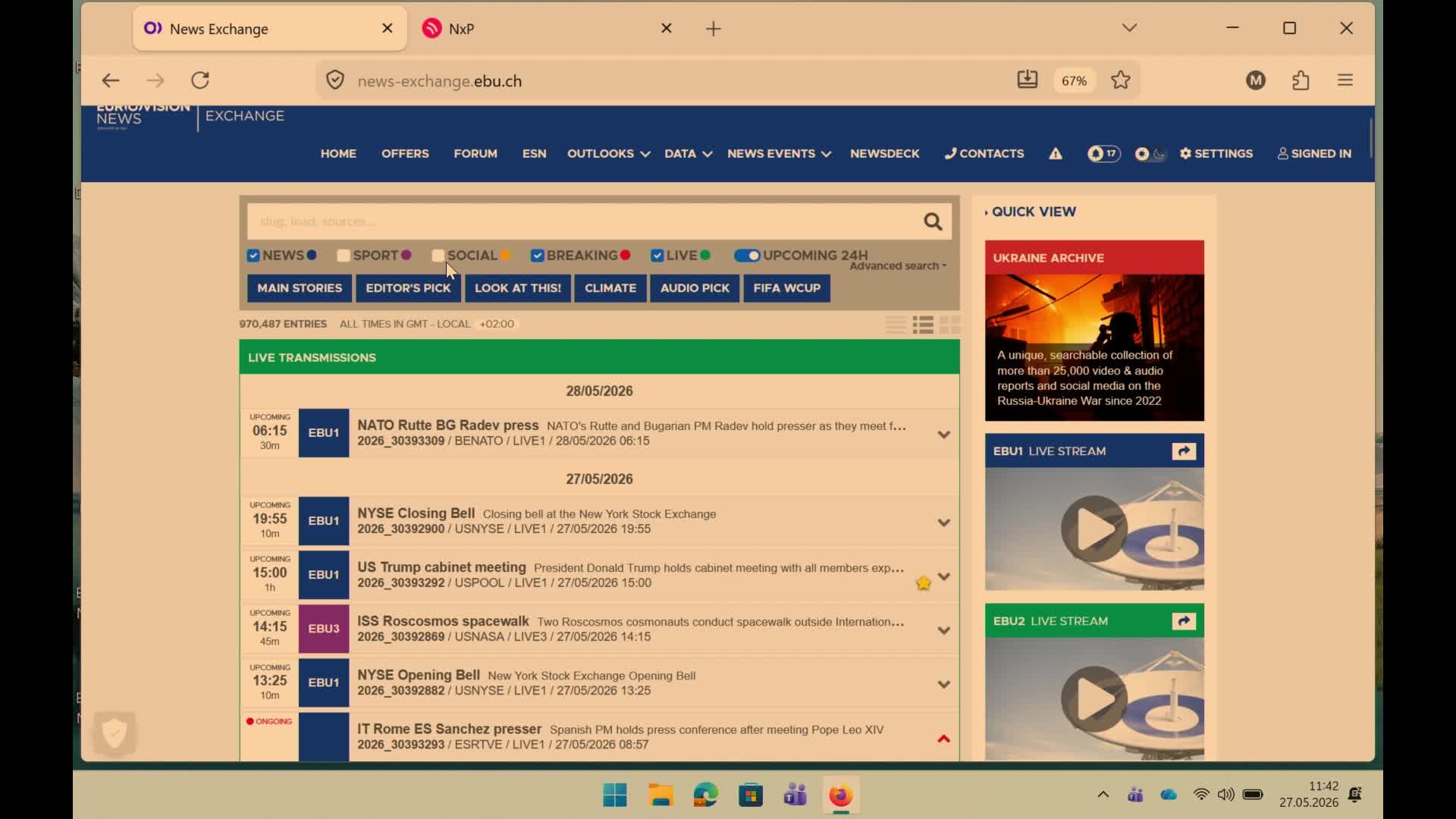The height and width of the screenshot is (819, 1456).
Task: Open the alert warning triangle icon
Action: point(1056,154)
